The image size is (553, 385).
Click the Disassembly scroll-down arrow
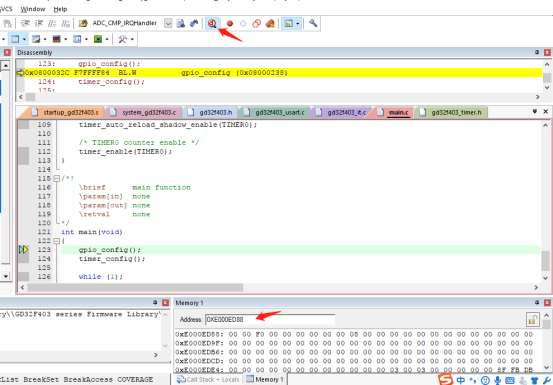547,87
